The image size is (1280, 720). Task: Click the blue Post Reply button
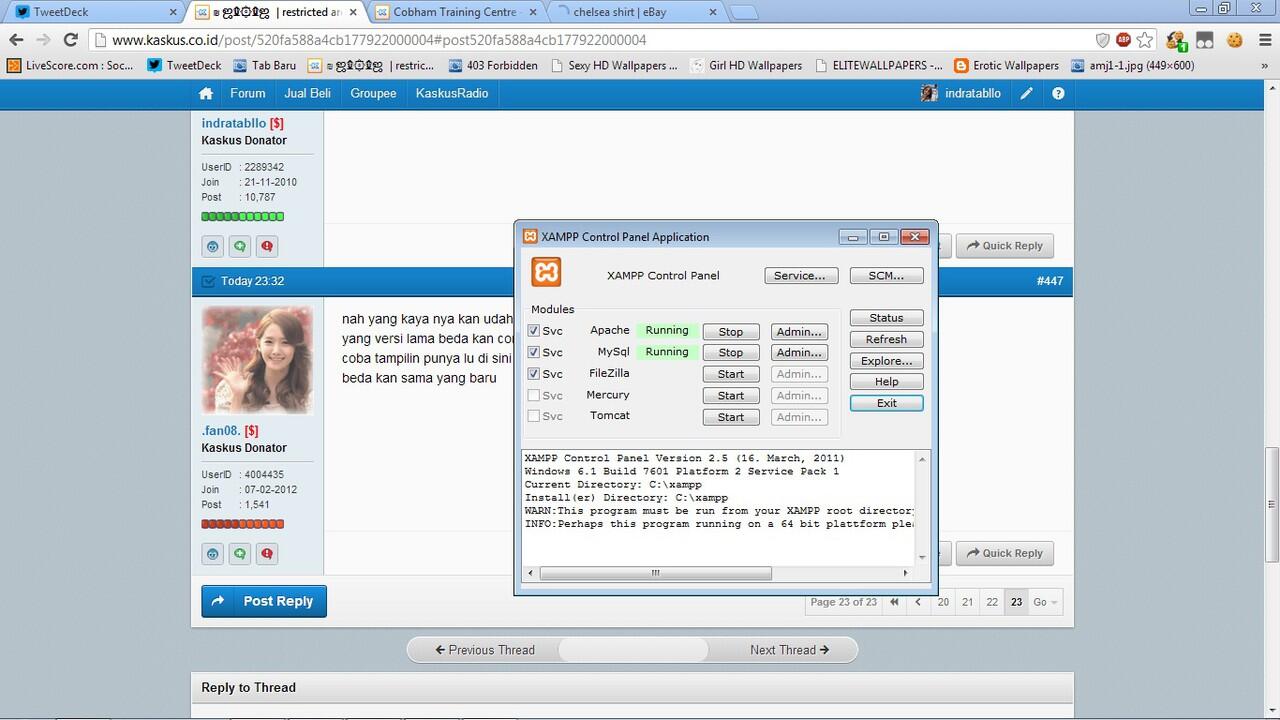(x=264, y=601)
